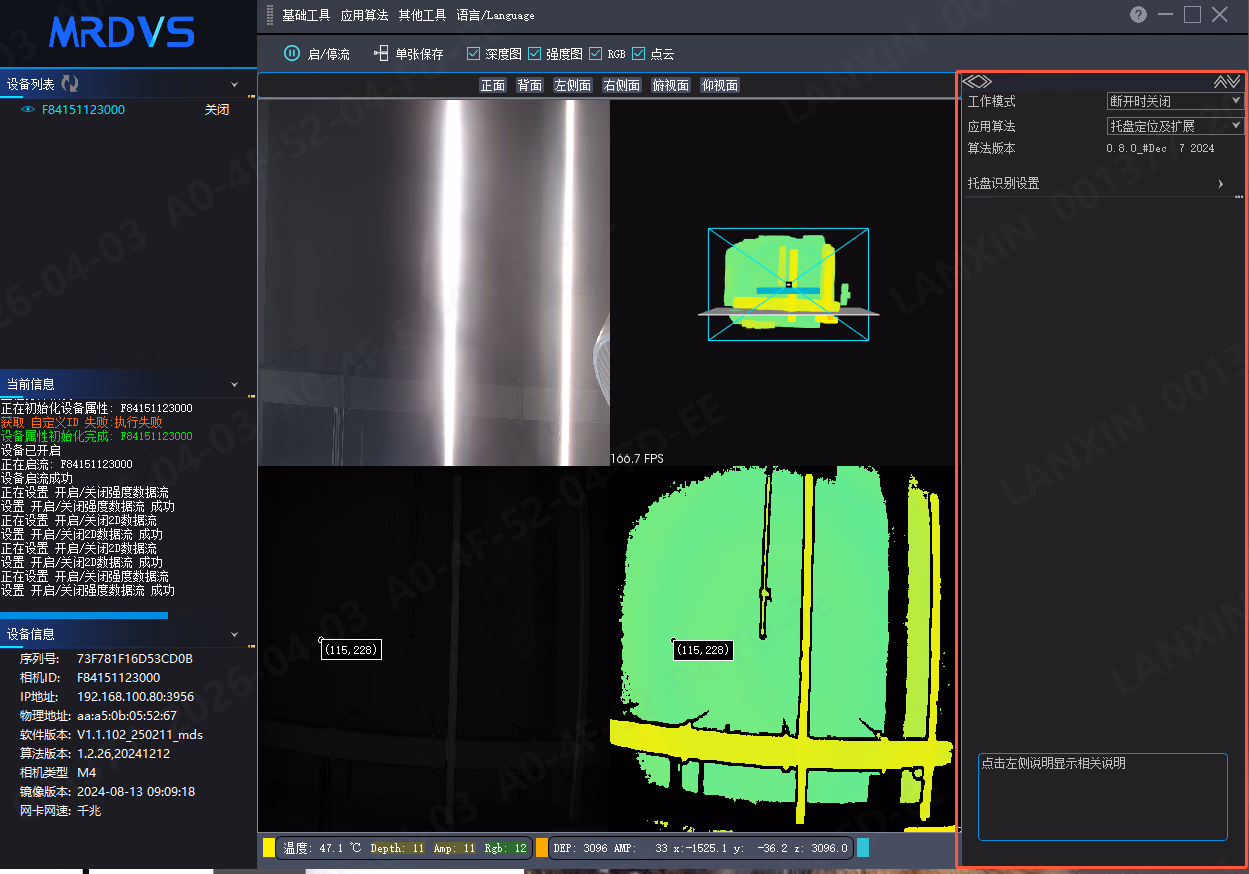Image resolution: width=1249 pixels, height=874 pixels.
Task: Expand the 托盘识别设置 section arrow
Action: (x=1221, y=184)
